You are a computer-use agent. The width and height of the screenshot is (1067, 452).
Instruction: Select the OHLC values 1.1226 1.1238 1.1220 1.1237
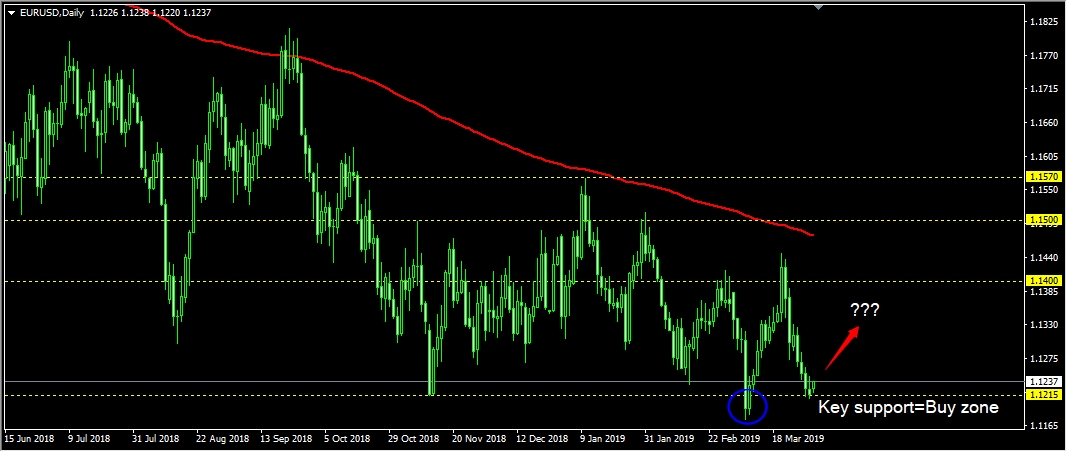coord(148,12)
